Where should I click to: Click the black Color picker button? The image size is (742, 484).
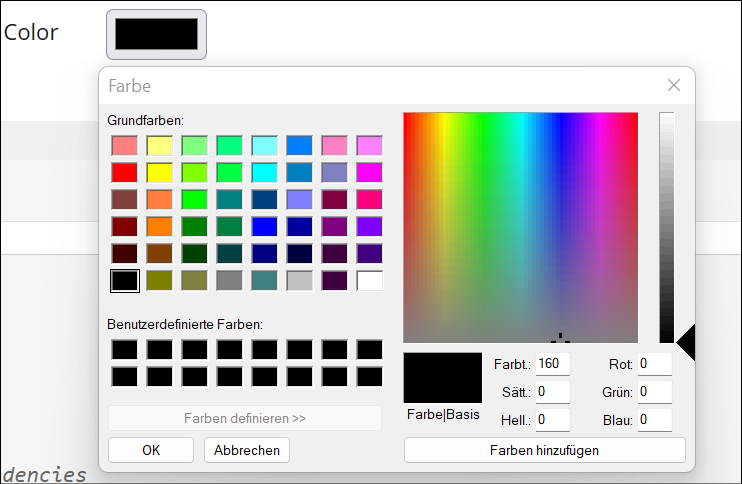[x=156, y=34]
